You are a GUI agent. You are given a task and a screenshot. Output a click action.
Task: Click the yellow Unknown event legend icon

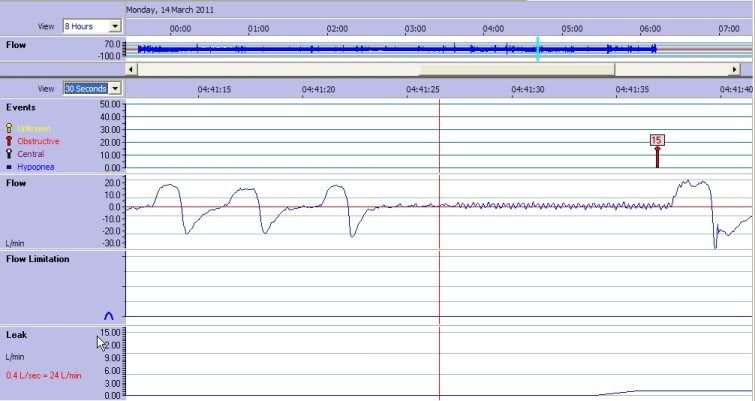pos(9,129)
